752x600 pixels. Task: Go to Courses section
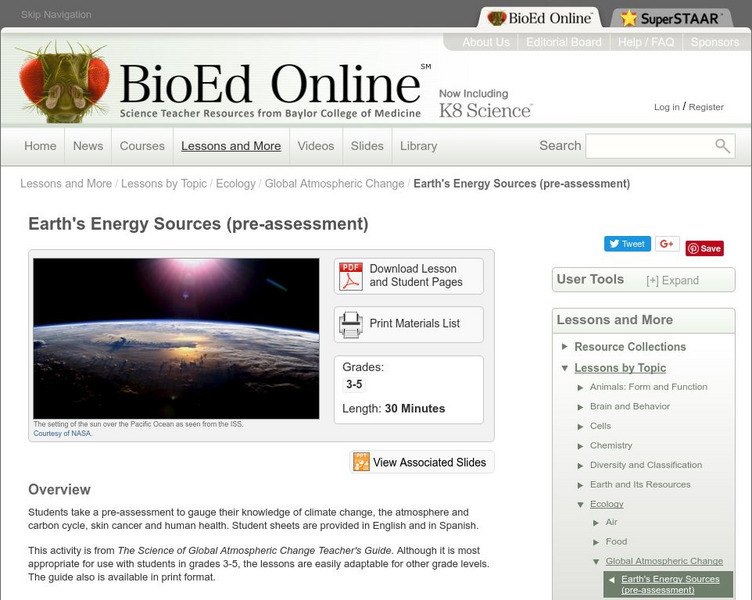coord(142,146)
